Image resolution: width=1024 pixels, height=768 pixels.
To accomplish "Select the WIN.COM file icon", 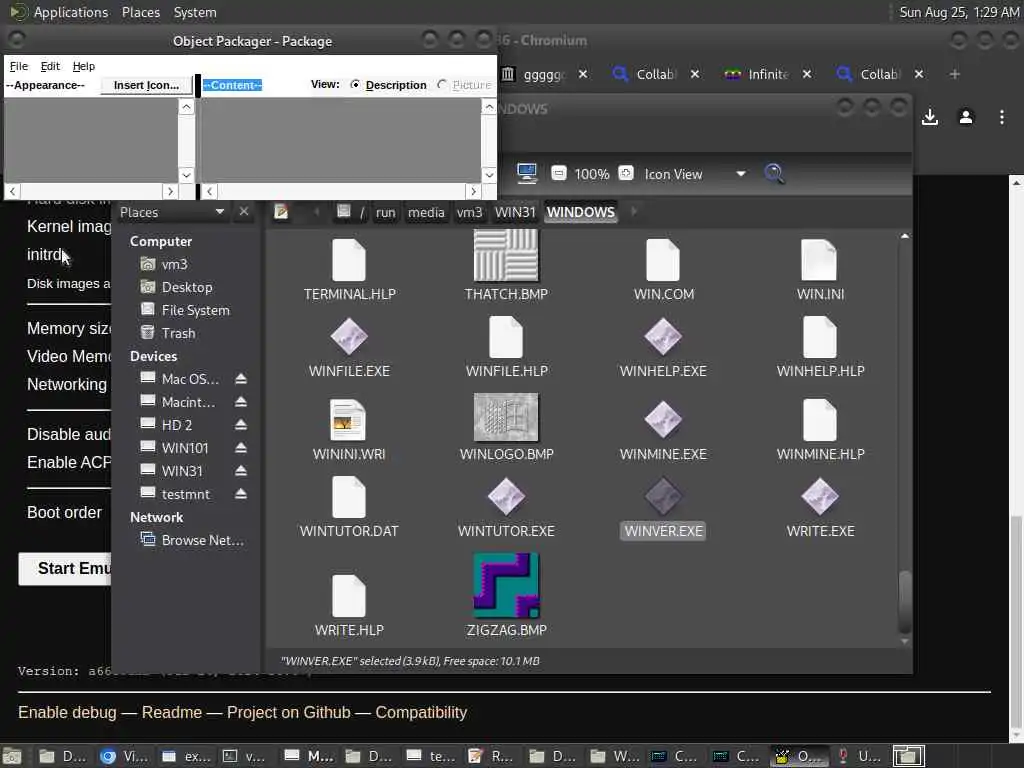I will click(663, 259).
